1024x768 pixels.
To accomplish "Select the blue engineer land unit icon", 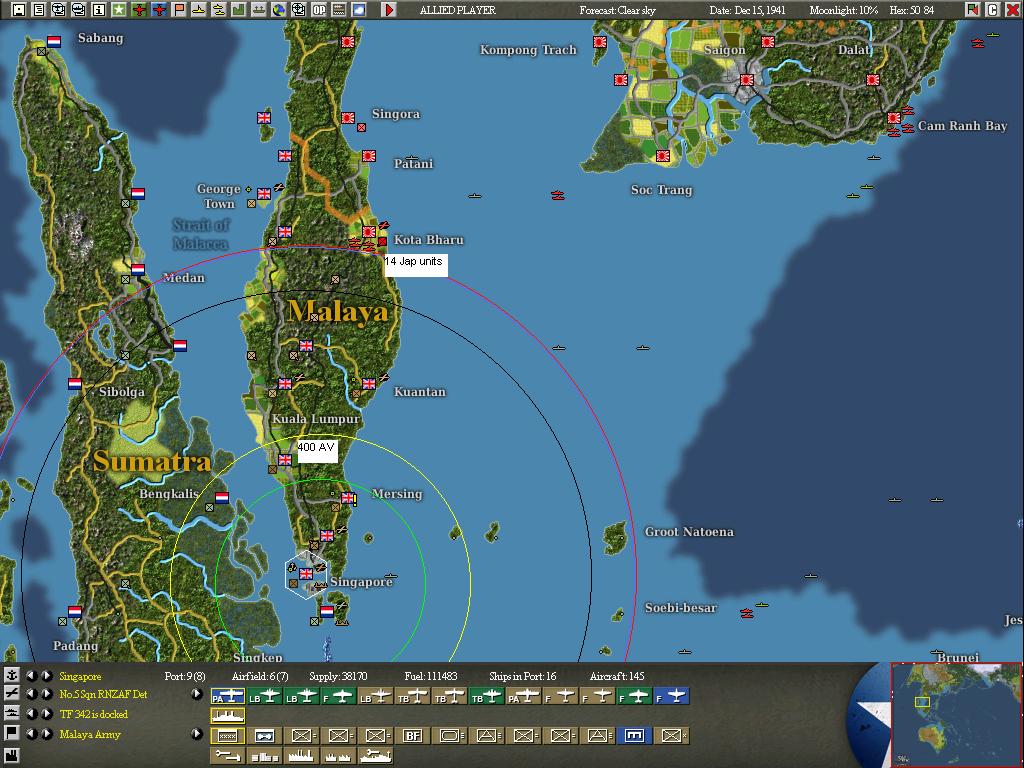I will coord(634,735).
